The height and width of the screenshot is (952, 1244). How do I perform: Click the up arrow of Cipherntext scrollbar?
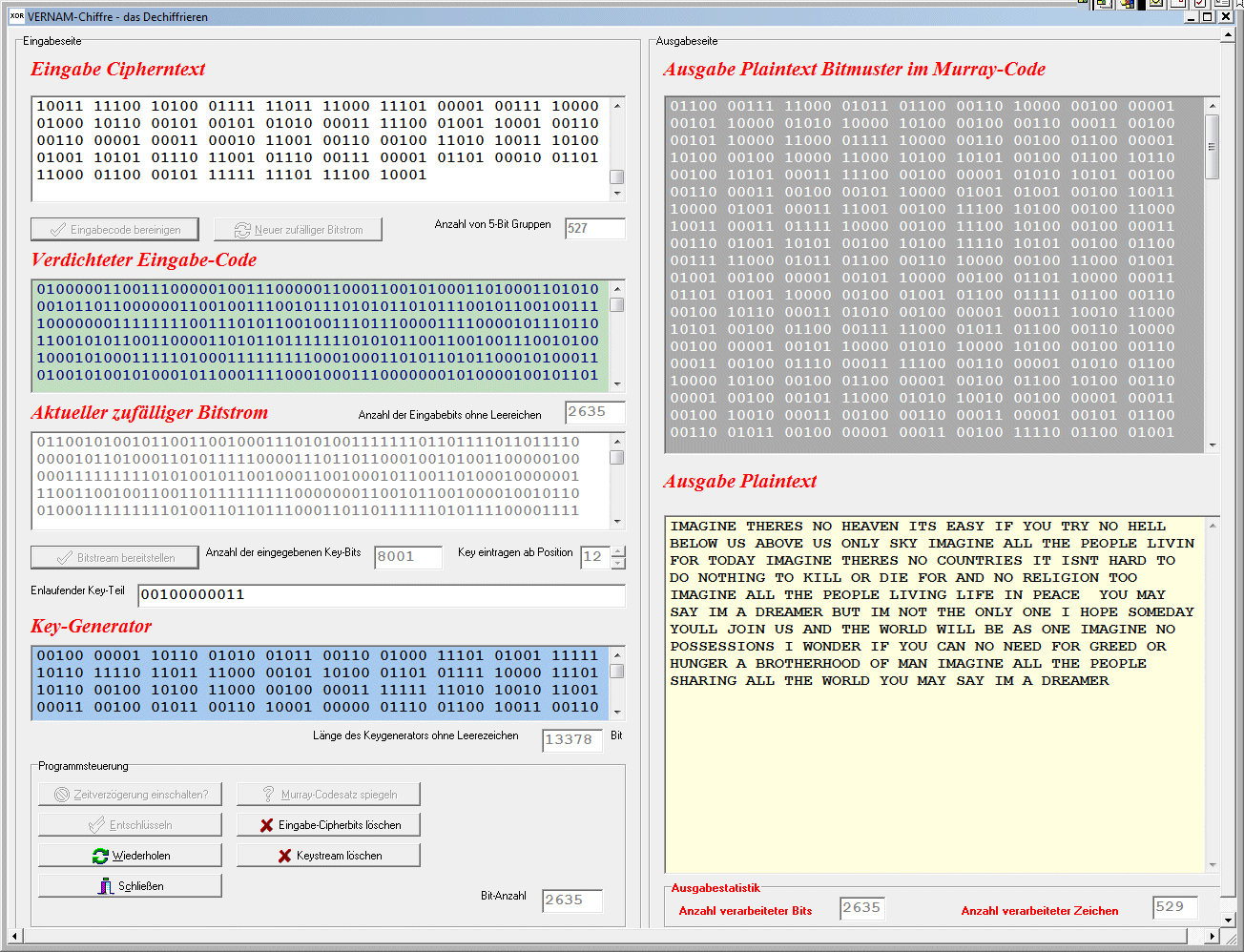[617, 105]
